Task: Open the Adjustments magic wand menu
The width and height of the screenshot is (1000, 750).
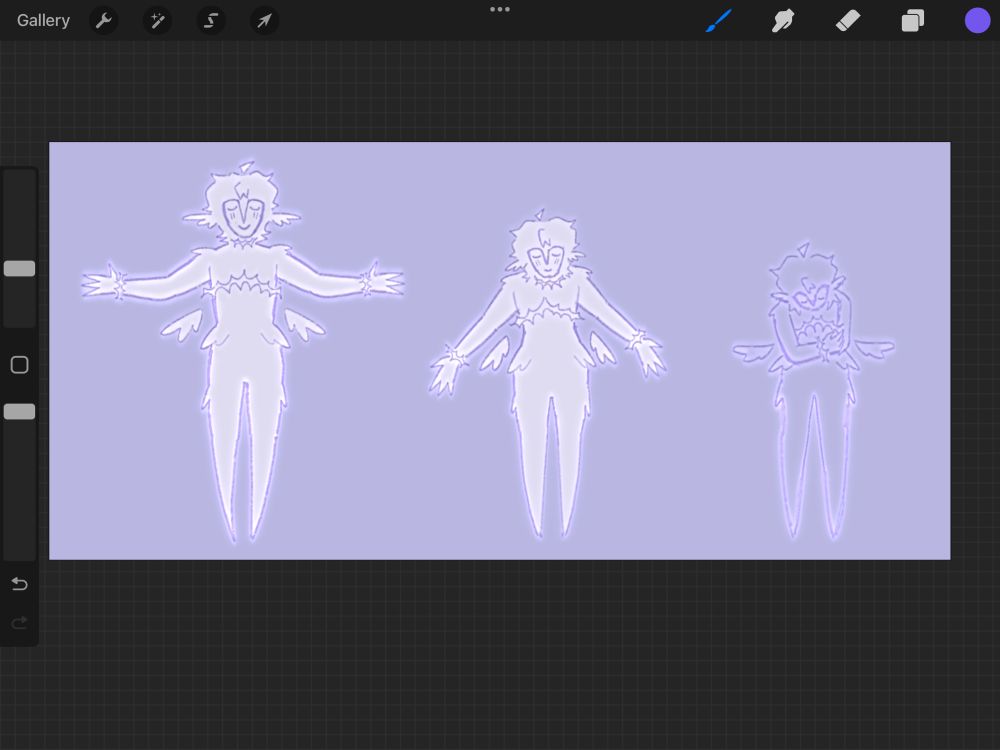Action: [157, 21]
